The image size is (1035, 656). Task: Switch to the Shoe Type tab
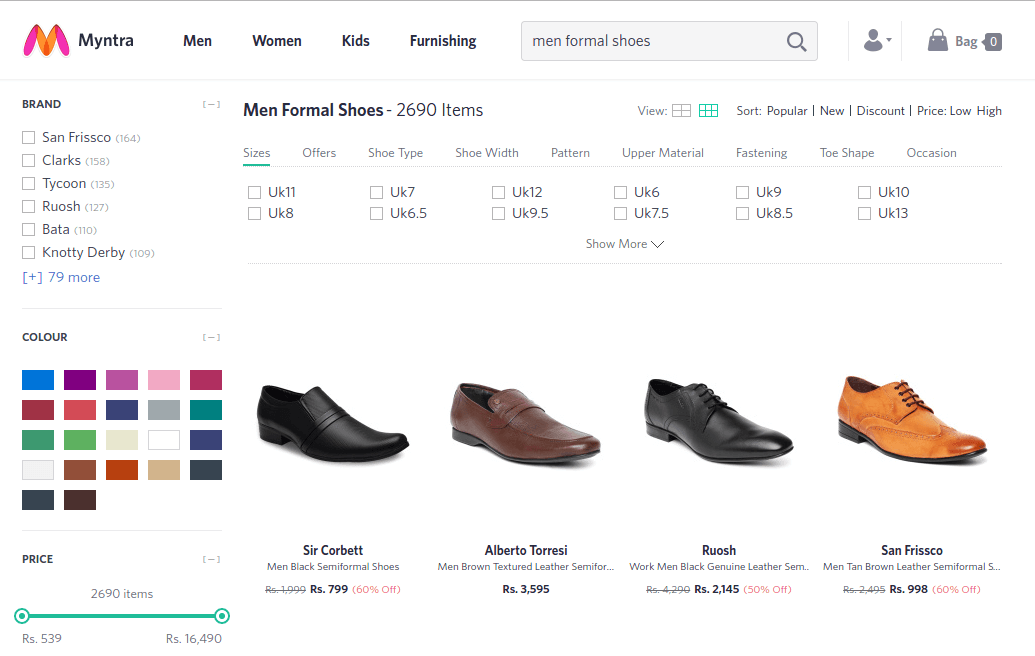[x=395, y=152]
